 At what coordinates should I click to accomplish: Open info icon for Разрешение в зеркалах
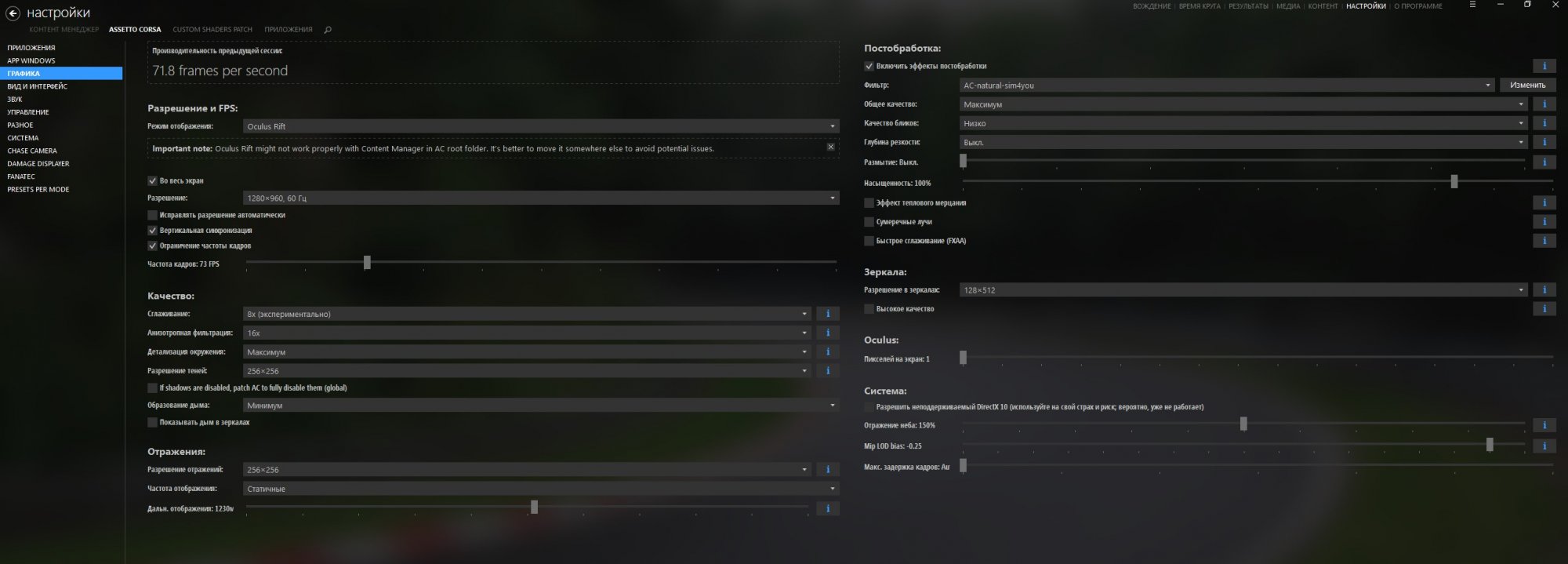click(1544, 290)
